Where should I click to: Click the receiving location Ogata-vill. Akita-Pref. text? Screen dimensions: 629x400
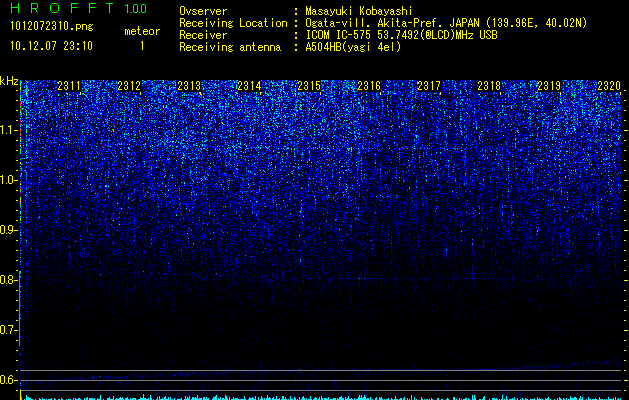(x=446, y=23)
